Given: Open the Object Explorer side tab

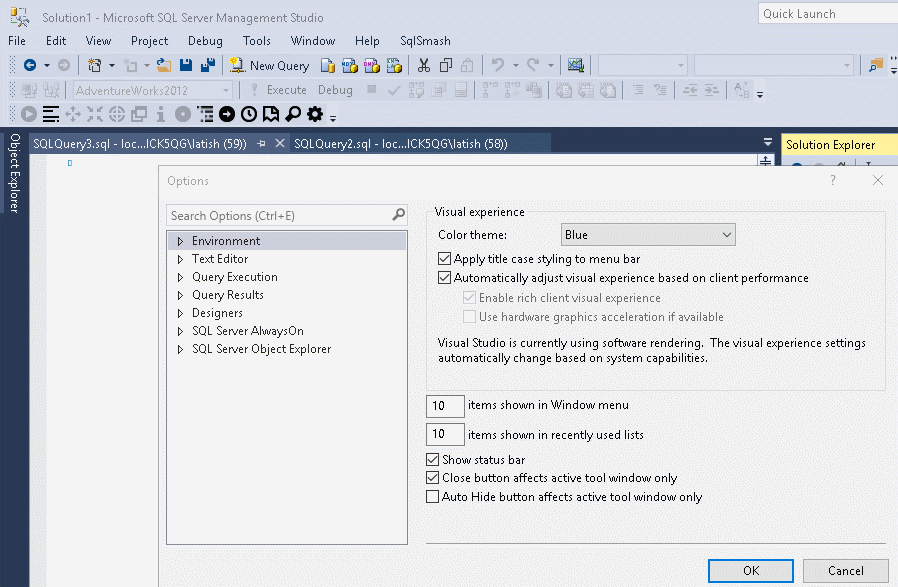Looking at the screenshot, I should [x=14, y=173].
